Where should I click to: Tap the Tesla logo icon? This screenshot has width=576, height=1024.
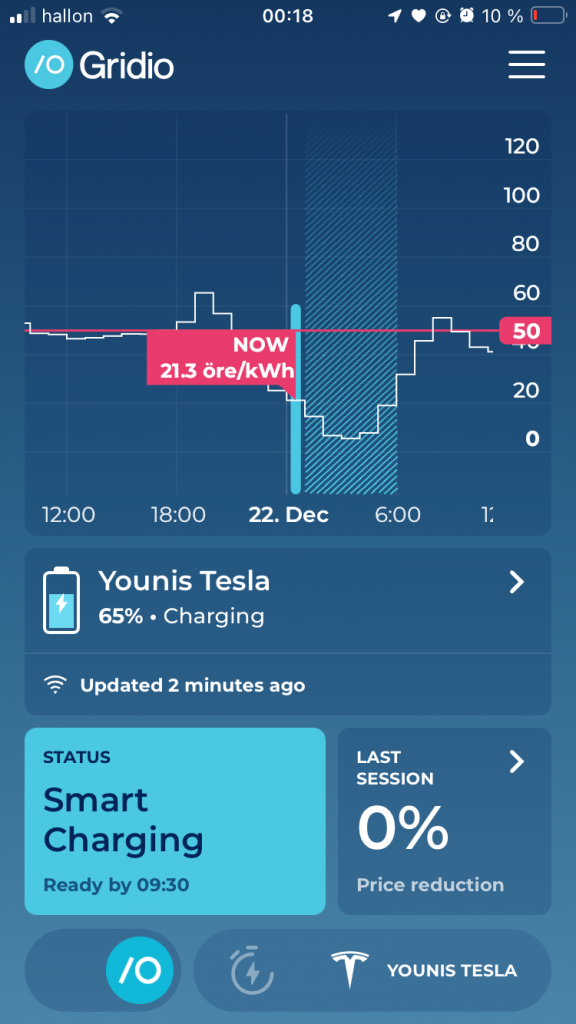point(349,970)
